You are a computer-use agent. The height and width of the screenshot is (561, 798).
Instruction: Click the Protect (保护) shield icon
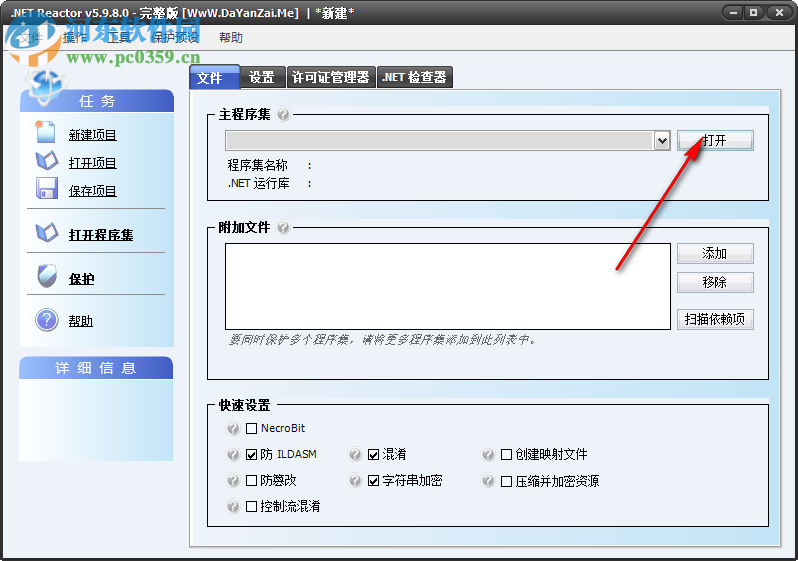pyautogui.click(x=47, y=276)
